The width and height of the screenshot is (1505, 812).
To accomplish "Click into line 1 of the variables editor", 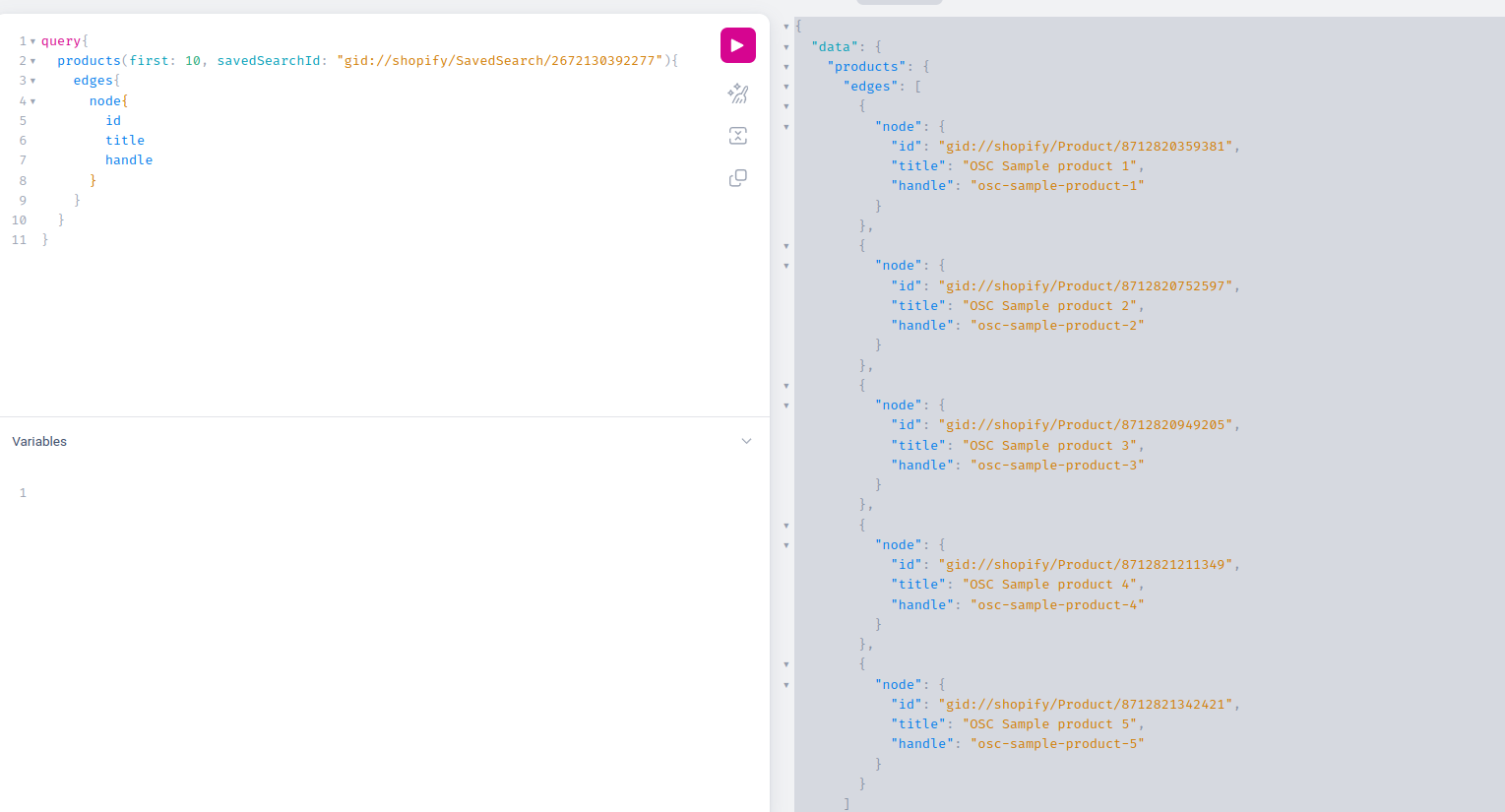I will (x=295, y=493).
